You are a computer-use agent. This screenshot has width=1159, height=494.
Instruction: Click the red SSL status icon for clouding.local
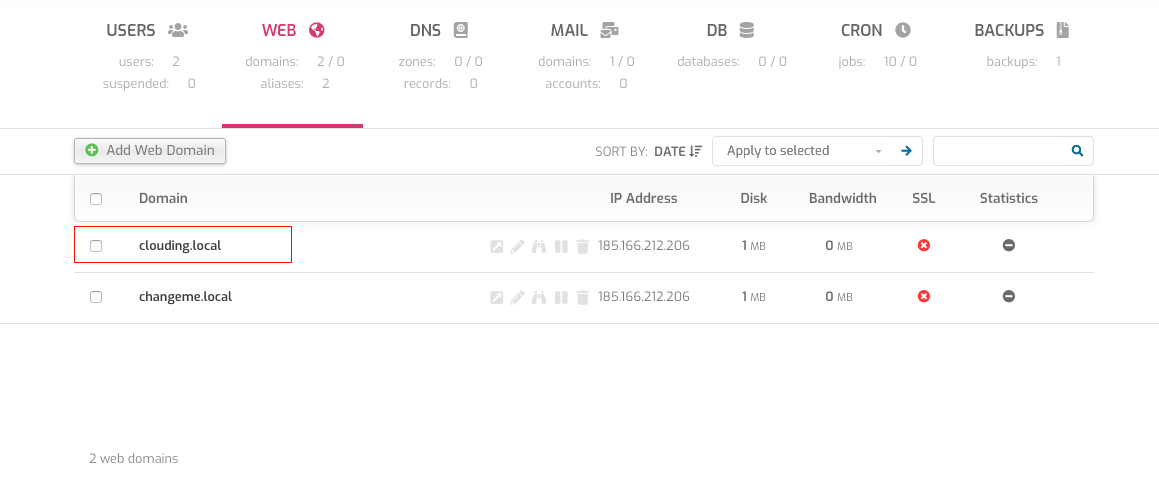[924, 245]
